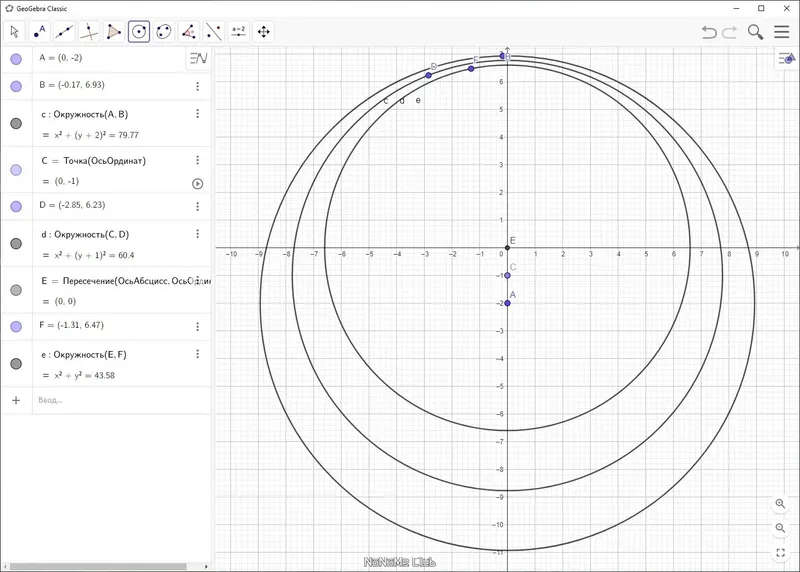Viewport: 800px width, 572px height.
Task: Select the c : Окружность(A, B) definition
Action: pyautogui.click(x=85, y=114)
